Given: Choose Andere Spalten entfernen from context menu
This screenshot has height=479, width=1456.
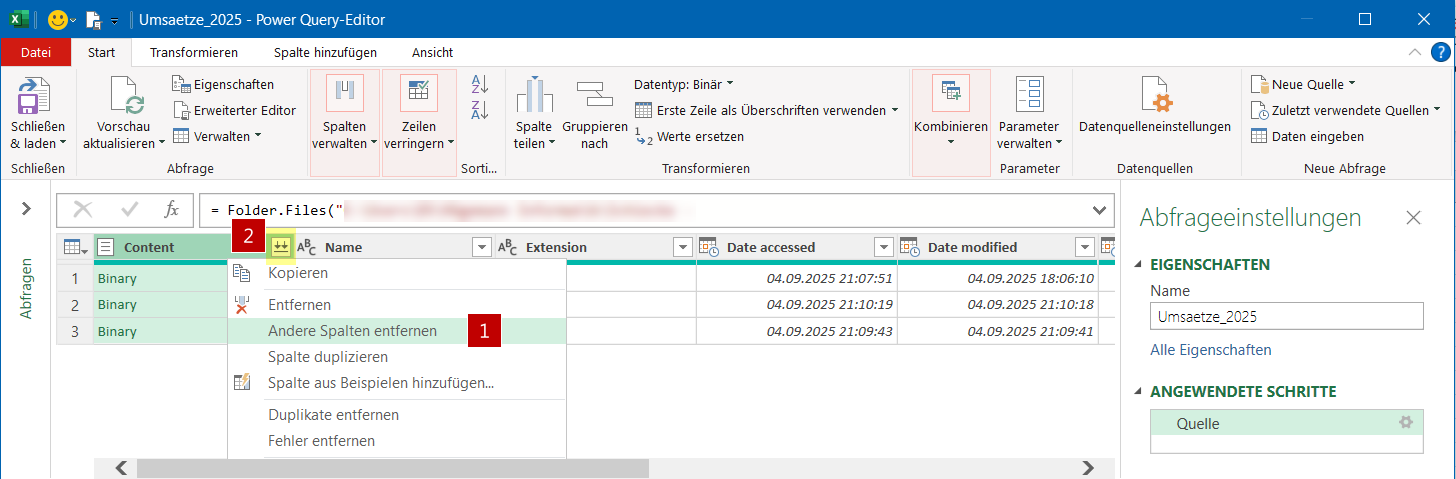Looking at the screenshot, I should tap(352, 331).
